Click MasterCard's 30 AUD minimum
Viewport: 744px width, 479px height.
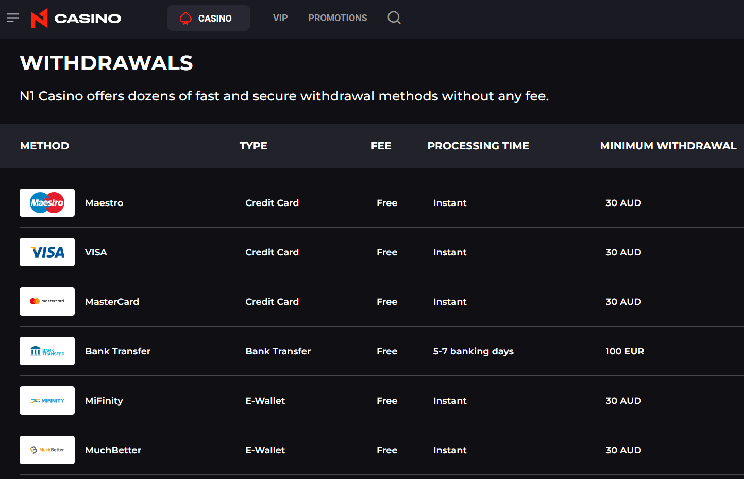(623, 302)
